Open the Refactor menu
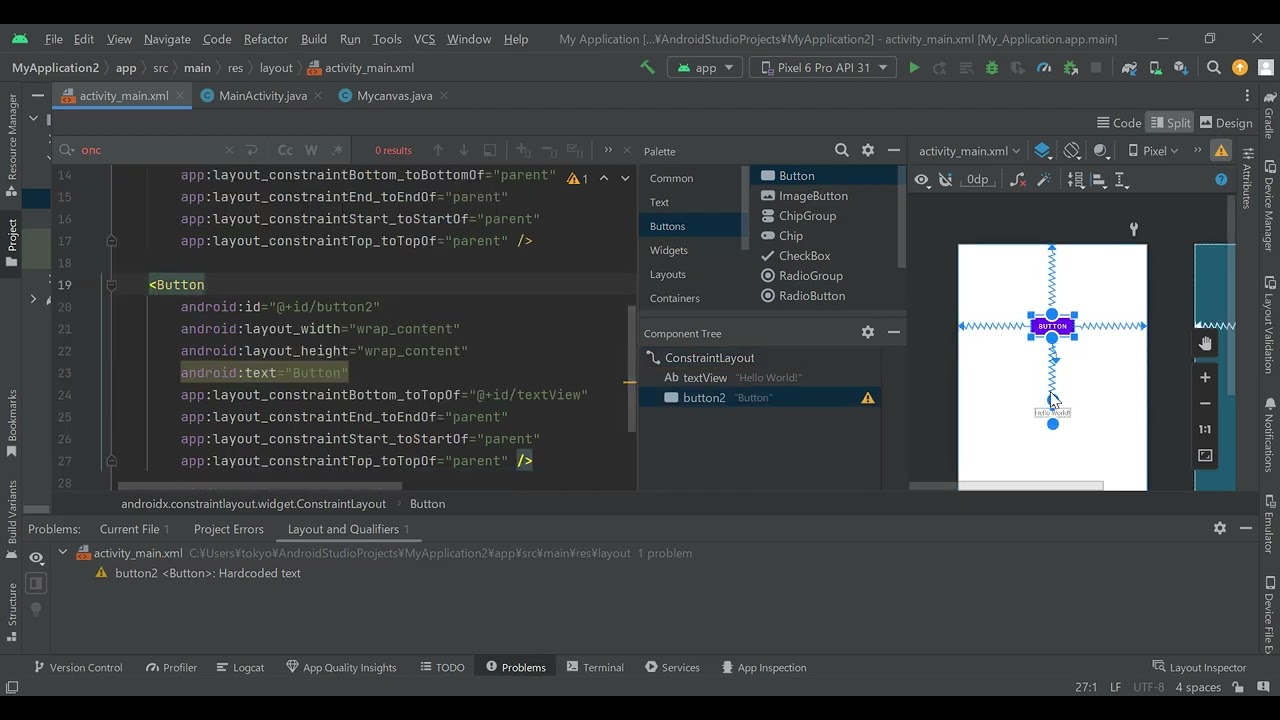This screenshot has width=1280, height=720. (265, 39)
